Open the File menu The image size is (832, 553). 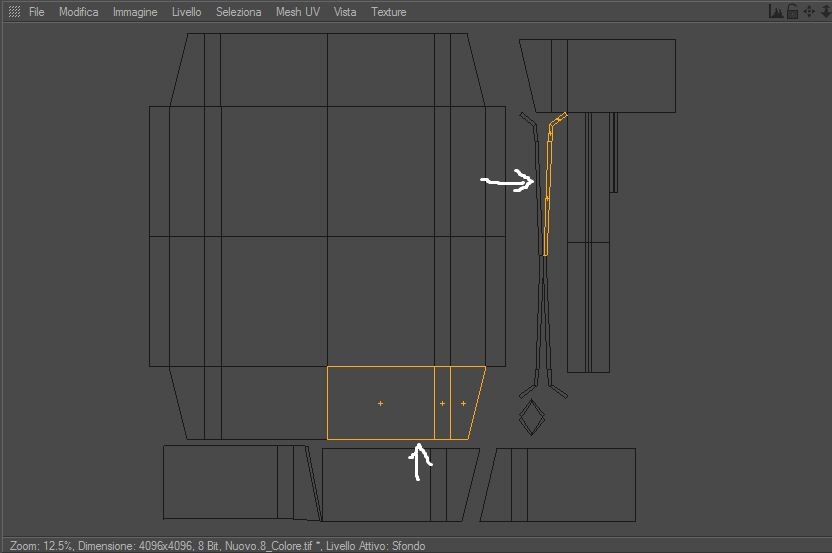pyautogui.click(x=36, y=12)
